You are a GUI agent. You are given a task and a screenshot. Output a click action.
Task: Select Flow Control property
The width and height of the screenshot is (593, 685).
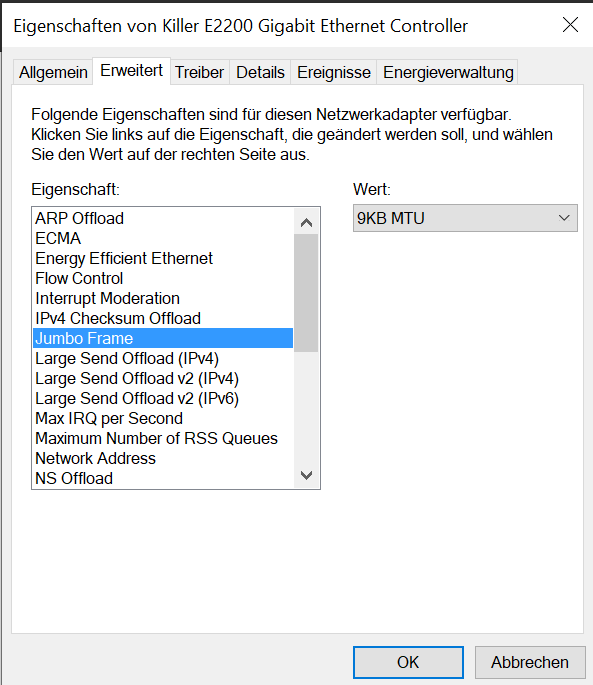click(x=163, y=278)
